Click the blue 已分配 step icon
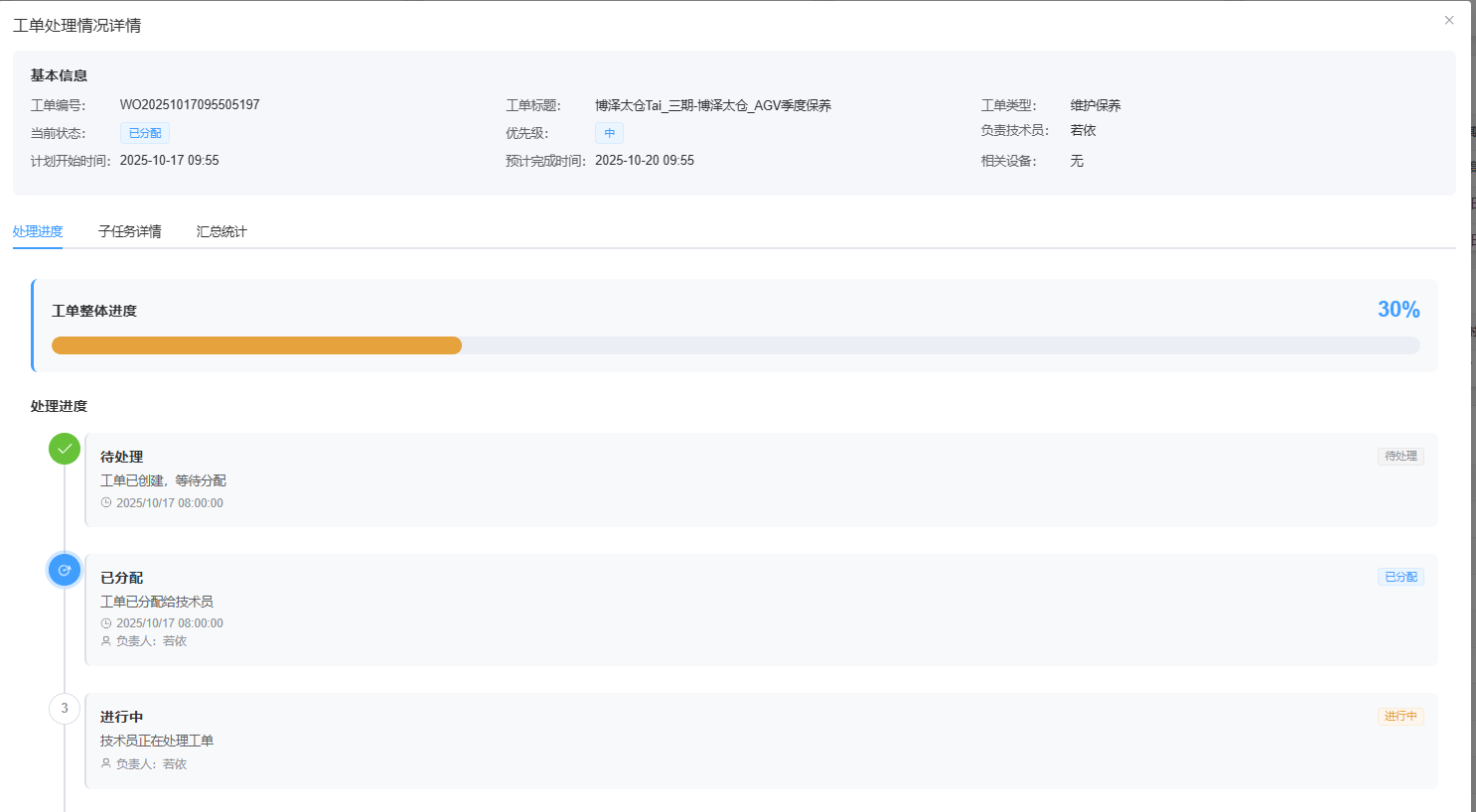Screen dimensions: 1476x812 click(65, 570)
